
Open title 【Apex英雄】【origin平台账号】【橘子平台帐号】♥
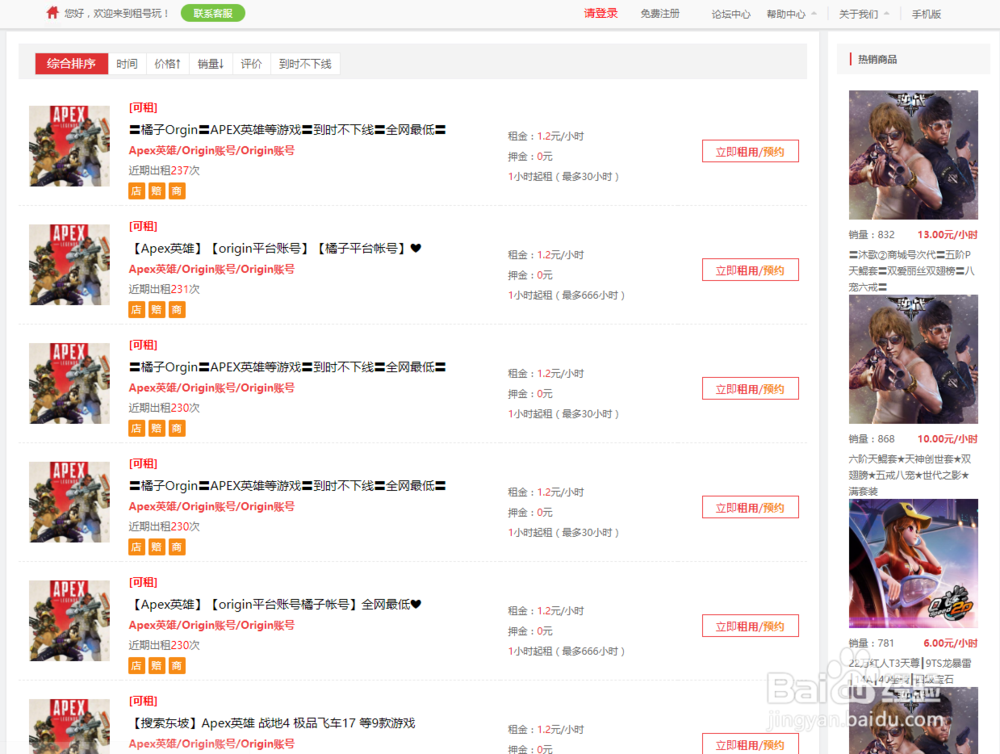[276, 248]
